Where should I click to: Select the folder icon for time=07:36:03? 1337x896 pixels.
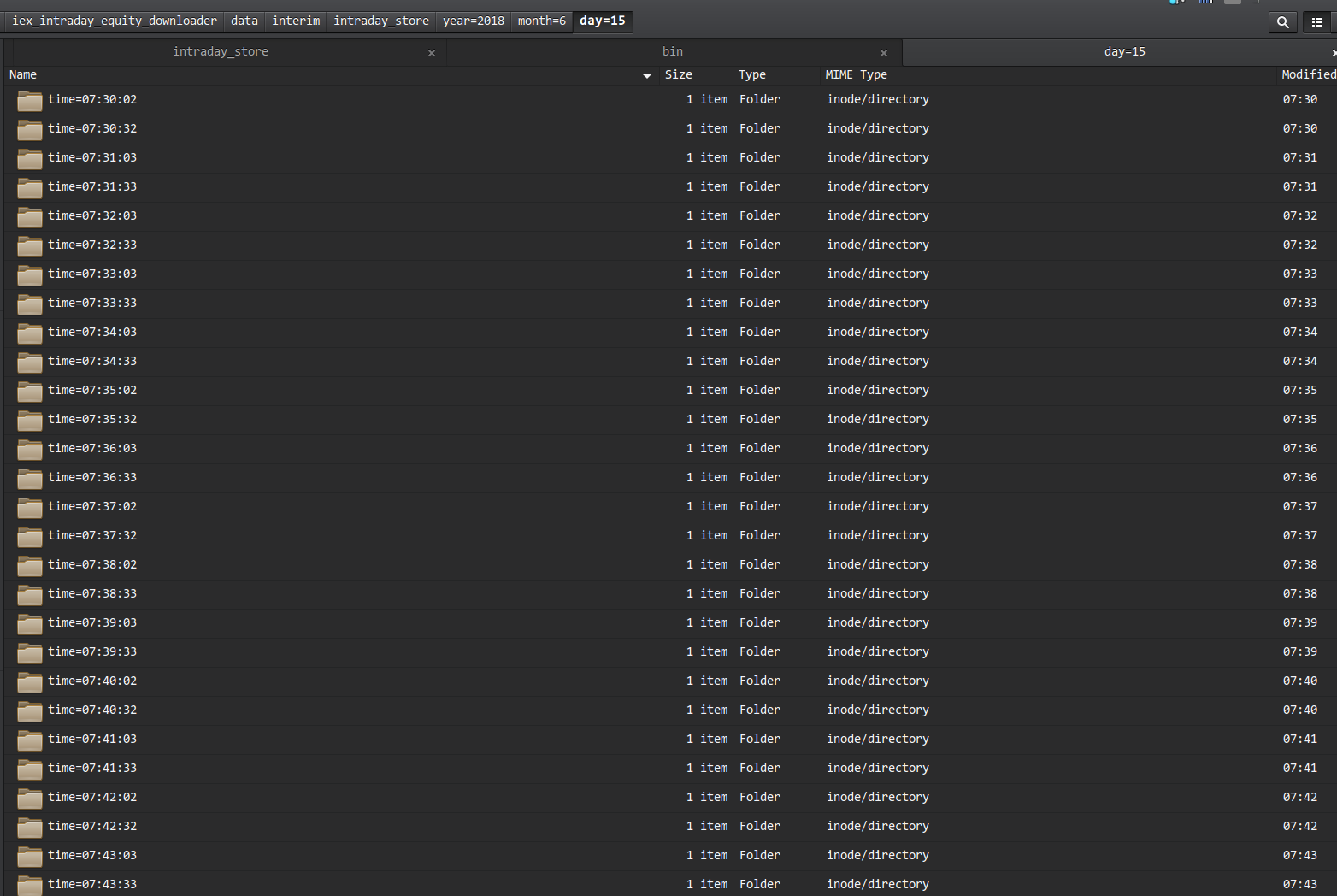(30, 450)
